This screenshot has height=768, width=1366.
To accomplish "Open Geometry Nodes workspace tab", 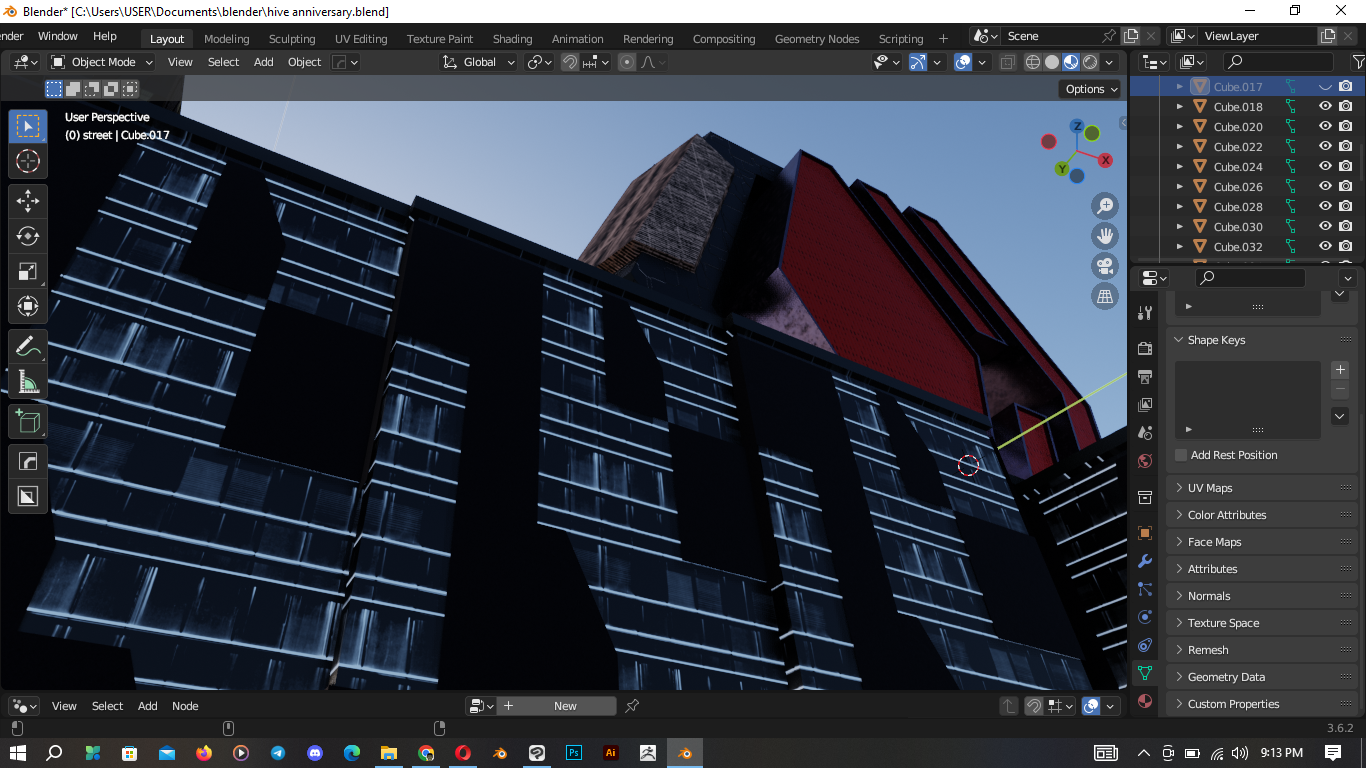I will pyautogui.click(x=817, y=39).
